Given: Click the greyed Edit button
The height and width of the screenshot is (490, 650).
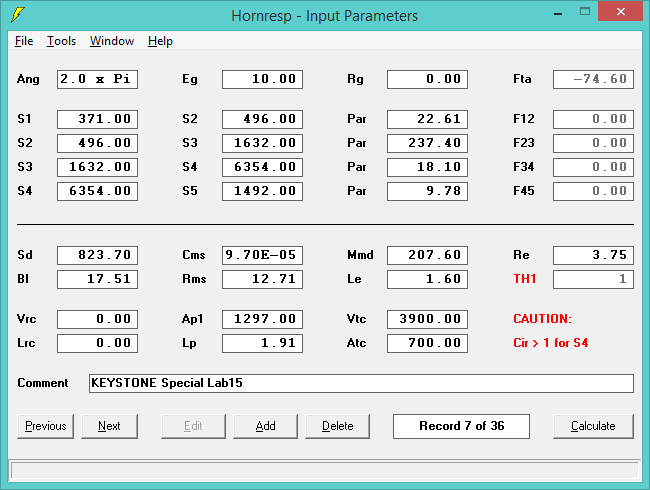Looking at the screenshot, I should 193,426.
